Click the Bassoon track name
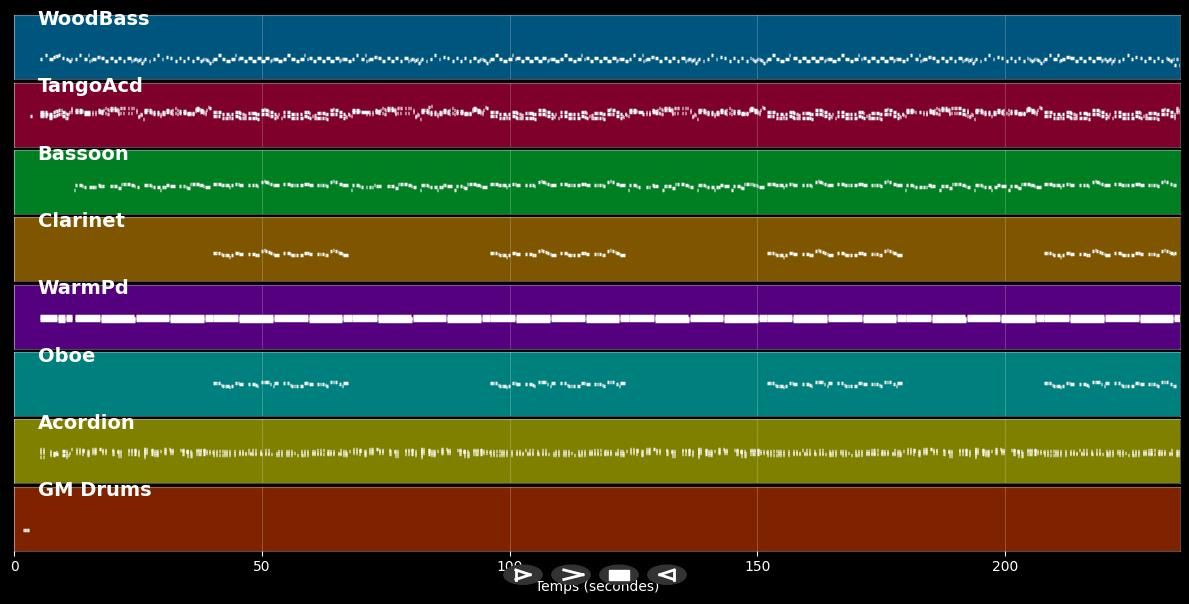 tap(83, 154)
